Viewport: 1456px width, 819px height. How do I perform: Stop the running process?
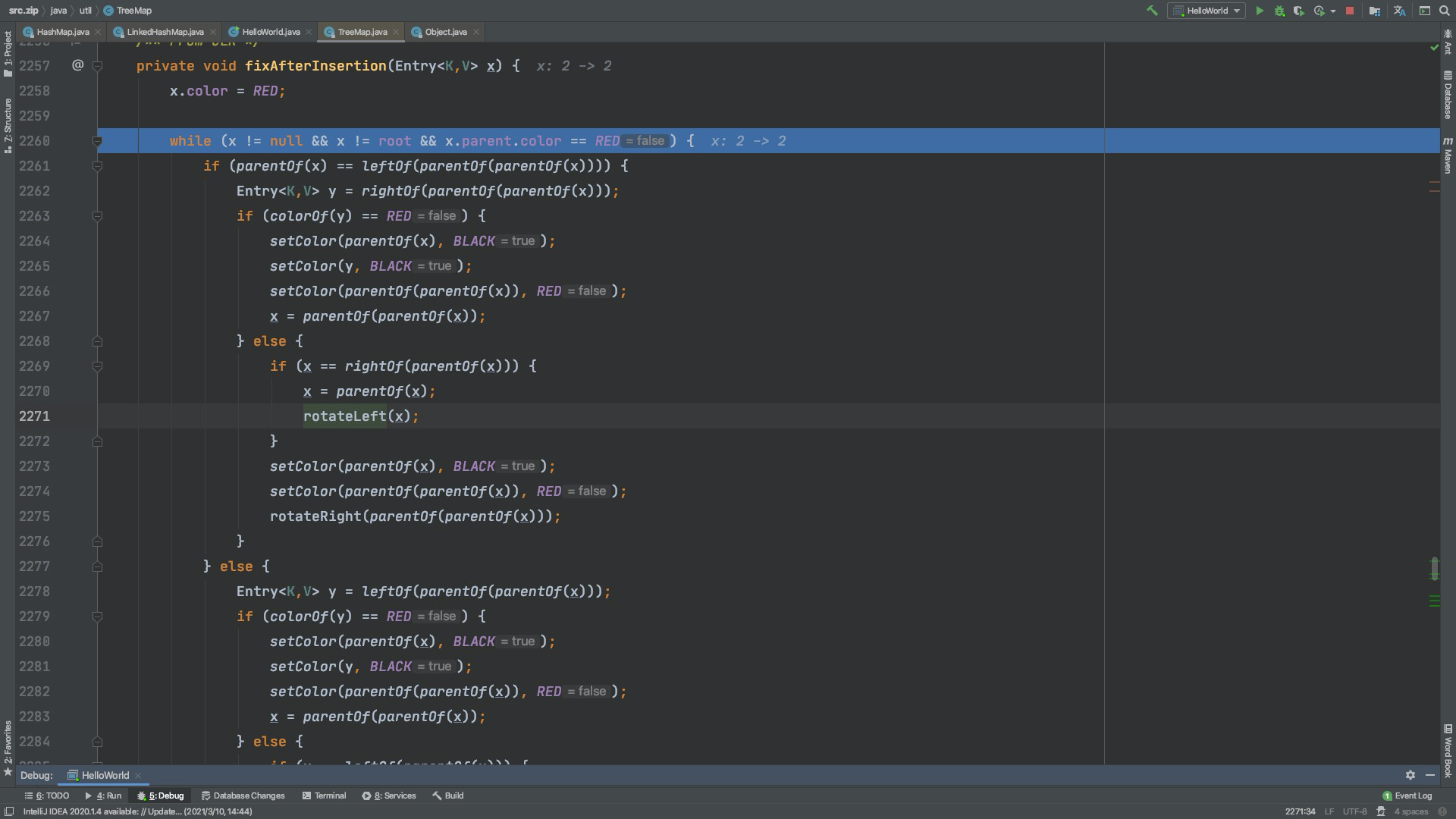1350,11
